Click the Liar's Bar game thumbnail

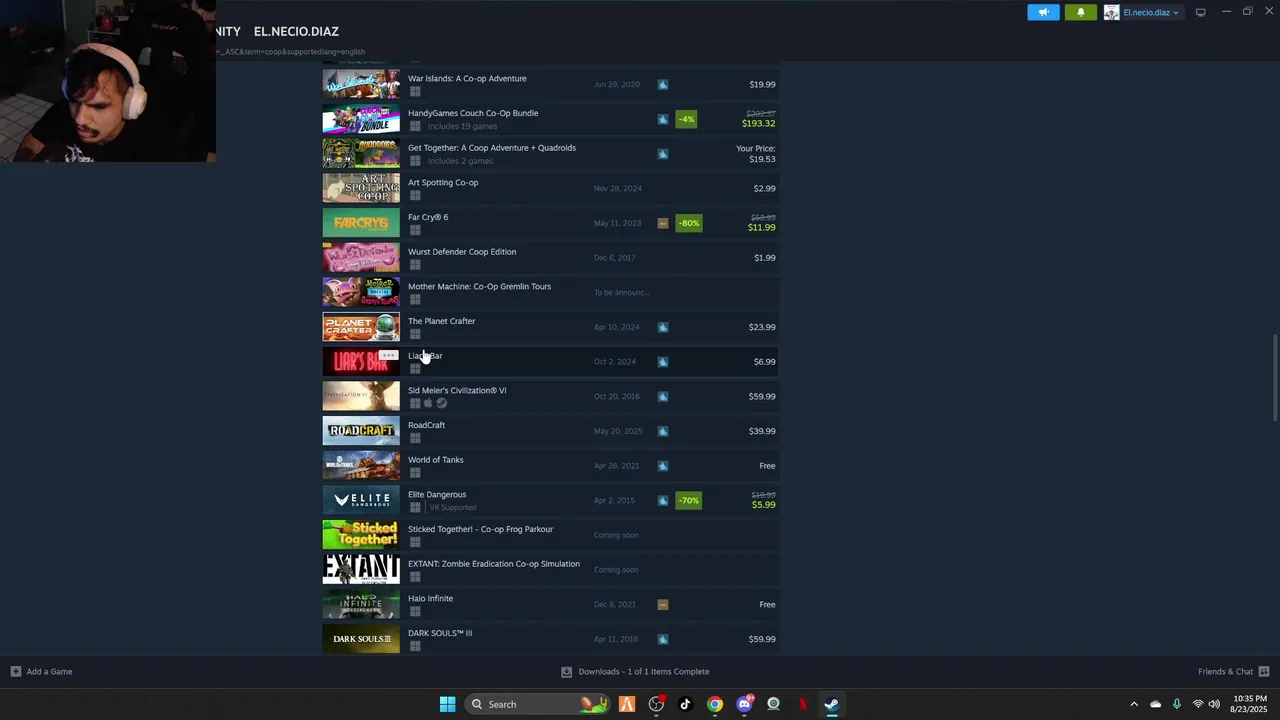[x=361, y=362]
